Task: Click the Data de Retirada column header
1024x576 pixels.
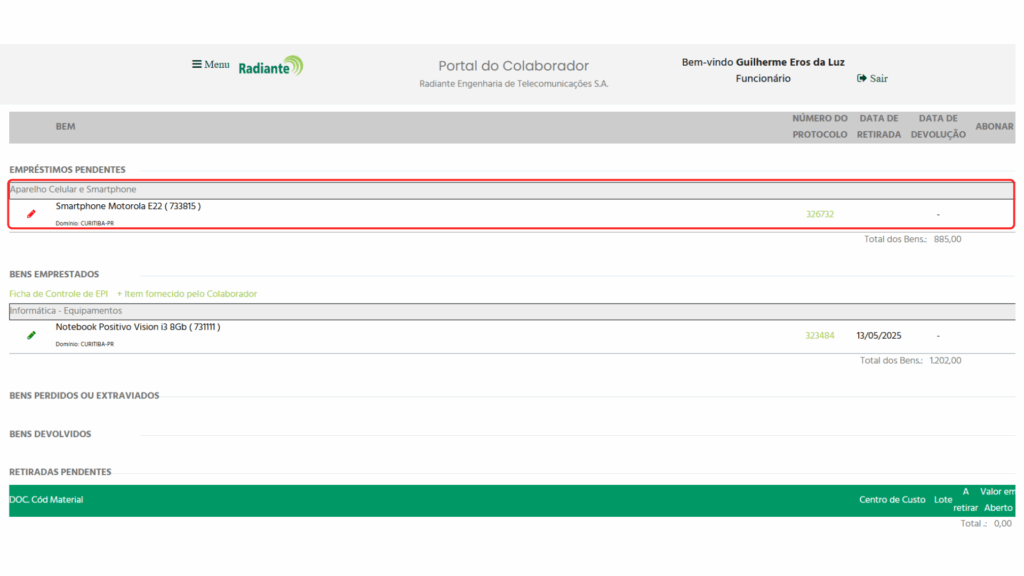Action: (x=878, y=126)
